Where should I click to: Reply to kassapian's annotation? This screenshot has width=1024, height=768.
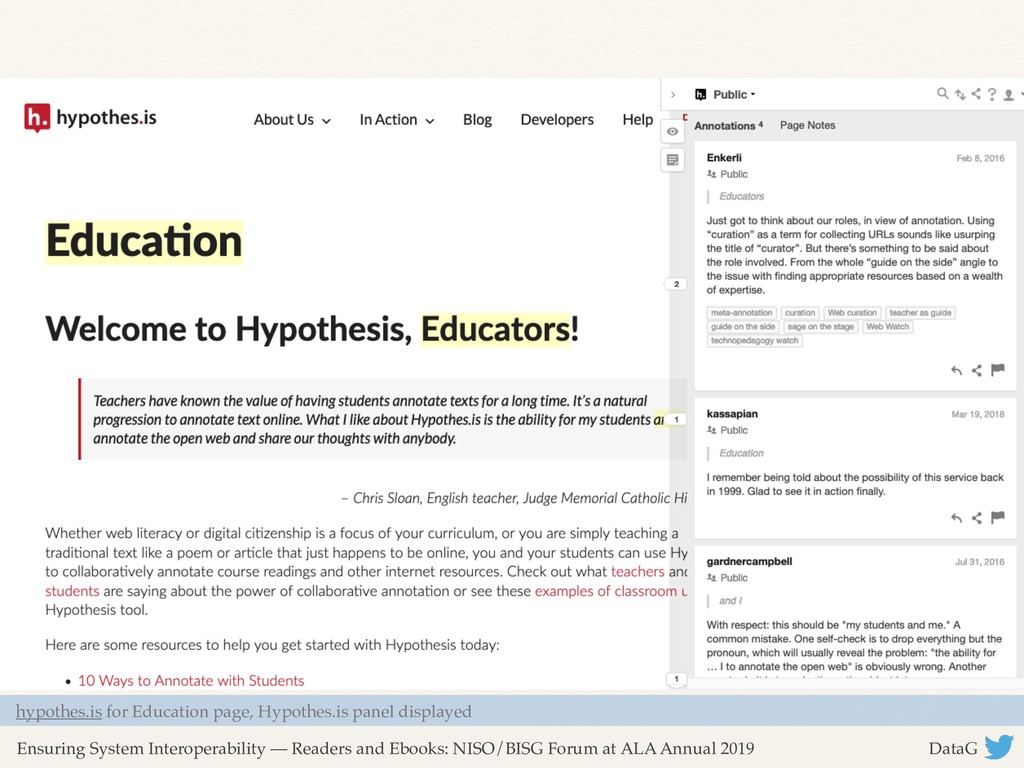(957, 518)
